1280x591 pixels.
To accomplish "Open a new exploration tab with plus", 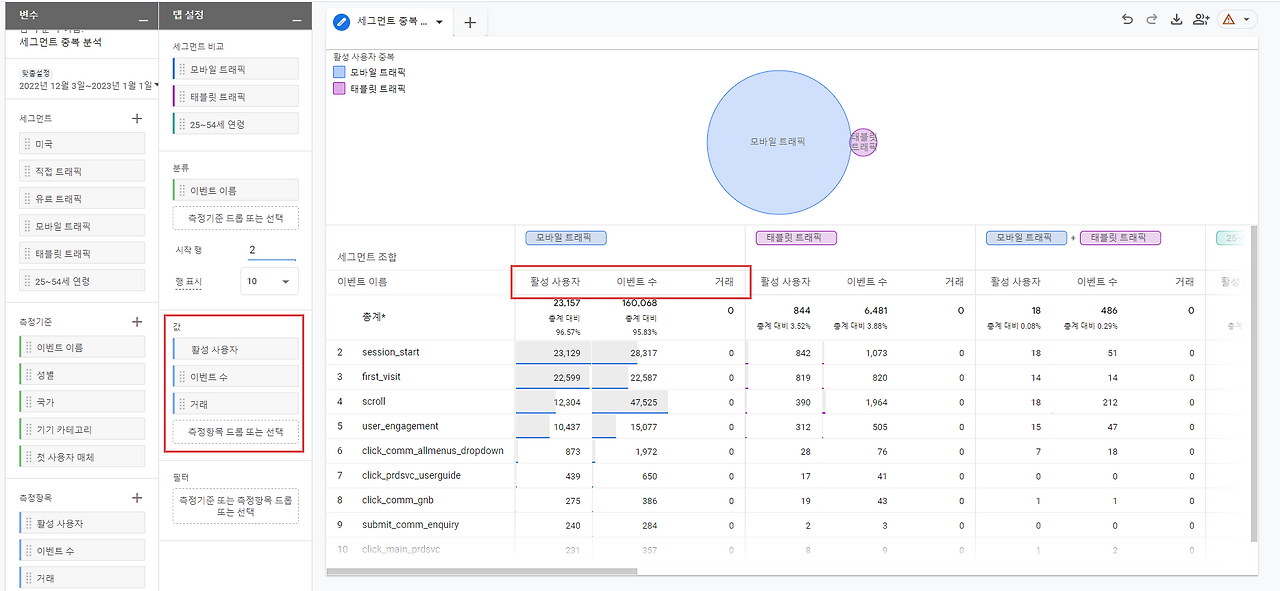I will [469, 21].
